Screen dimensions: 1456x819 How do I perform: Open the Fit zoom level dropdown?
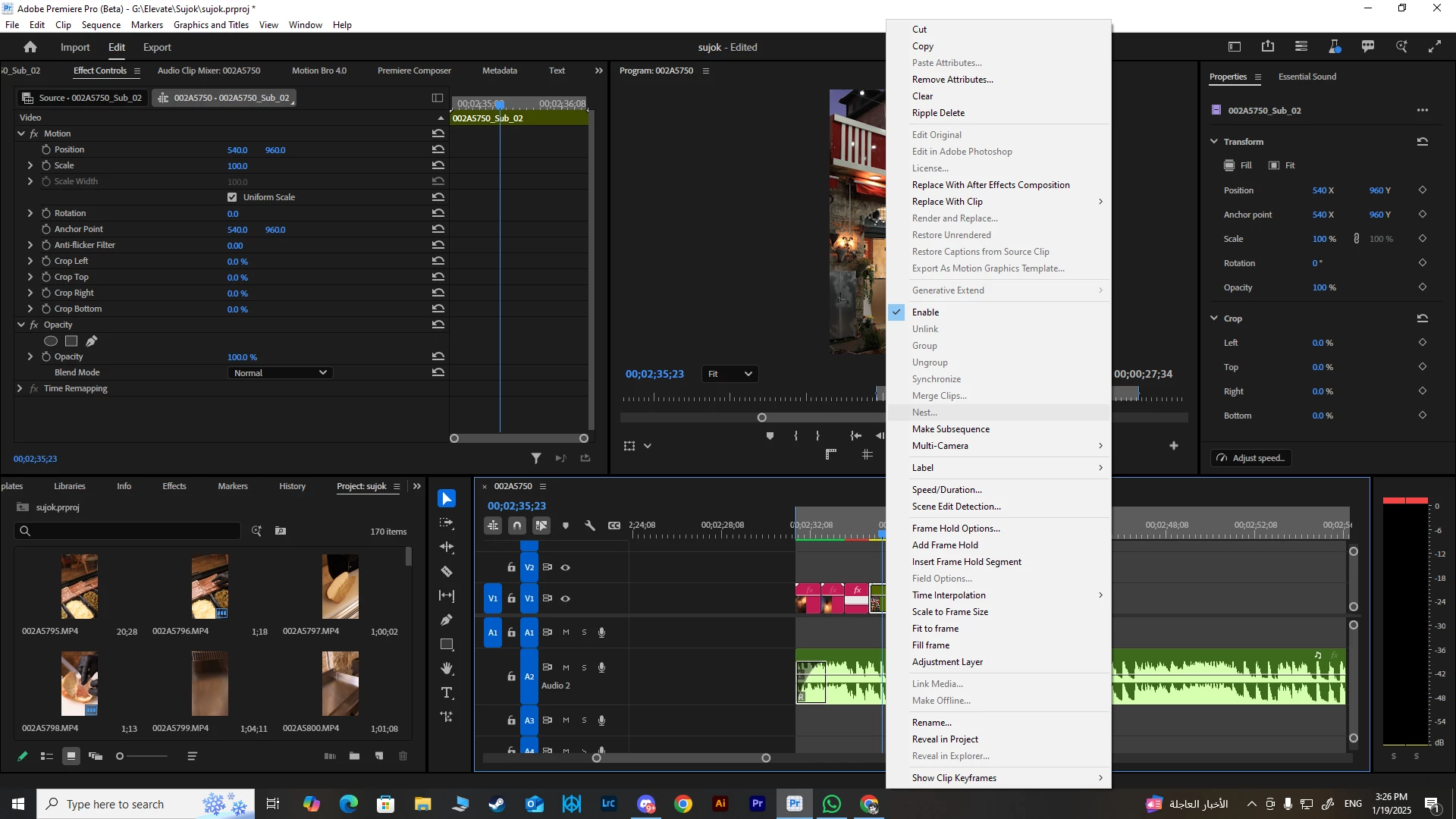click(x=730, y=374)
